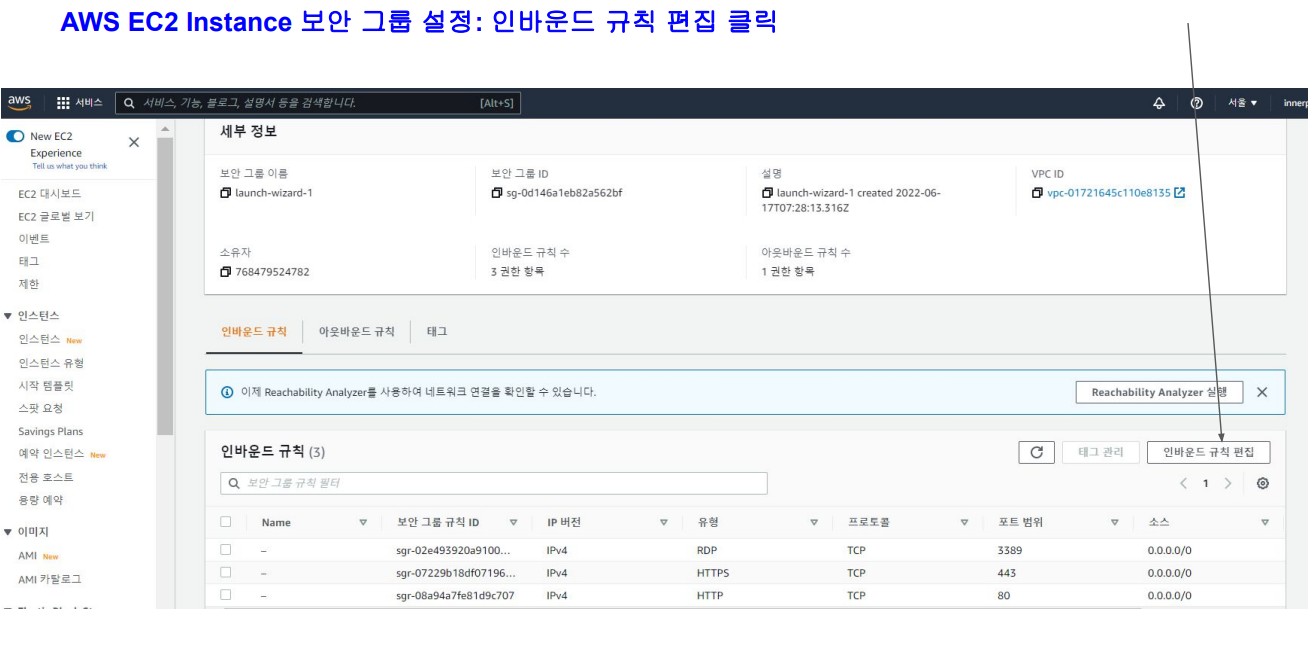Open EC2 대시보드 in sidebar
The height and width of the screenshot is (653, 1313).
pos(50,193)
